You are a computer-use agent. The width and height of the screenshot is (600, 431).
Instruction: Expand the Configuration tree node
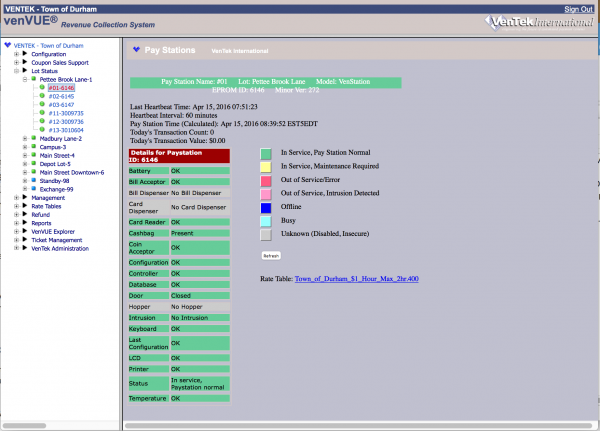pyautogui.click(x=16, y=54)
